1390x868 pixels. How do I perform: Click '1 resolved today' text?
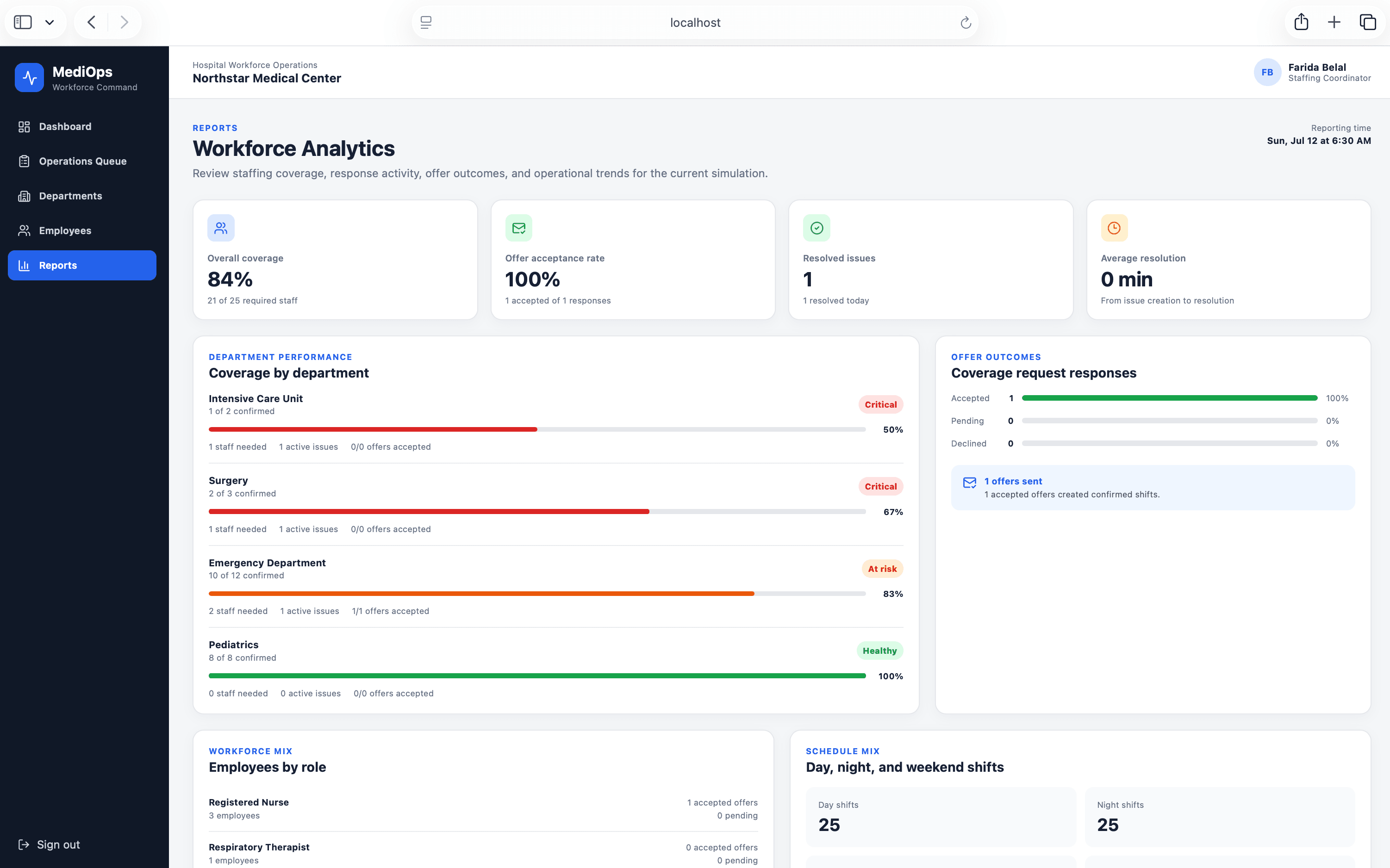835,300
